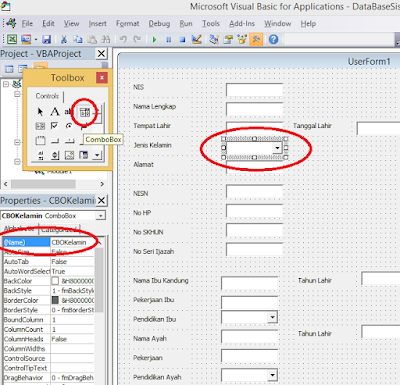This screenshot has width=400, height=385.
Task: Open Project Explorer via toolbar icon
Action: (x=214, y=39)
